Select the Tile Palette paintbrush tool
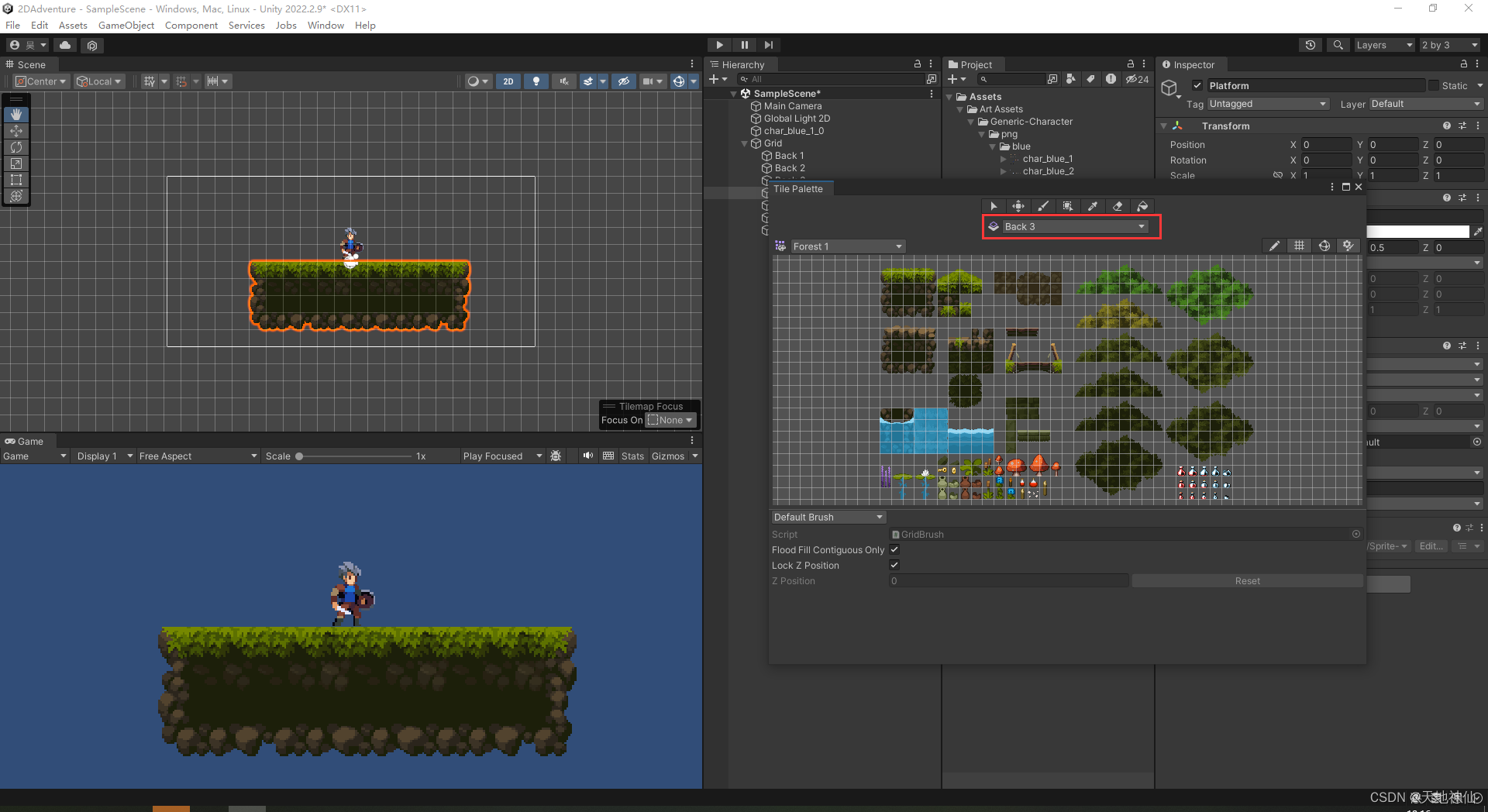This screenshot has height=812, width=1488. click(x=1043, y=206)
